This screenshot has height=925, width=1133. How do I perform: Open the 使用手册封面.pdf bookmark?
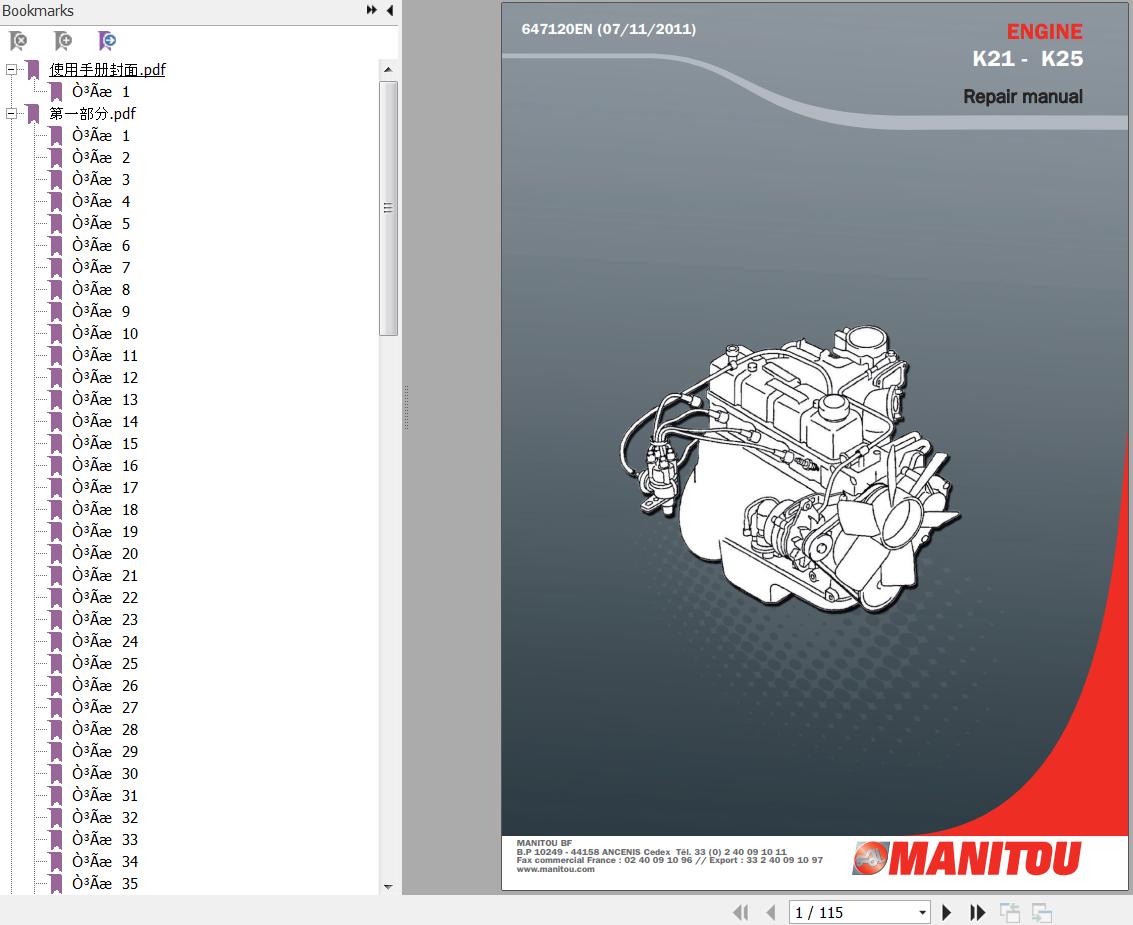(x=107, y=69)
